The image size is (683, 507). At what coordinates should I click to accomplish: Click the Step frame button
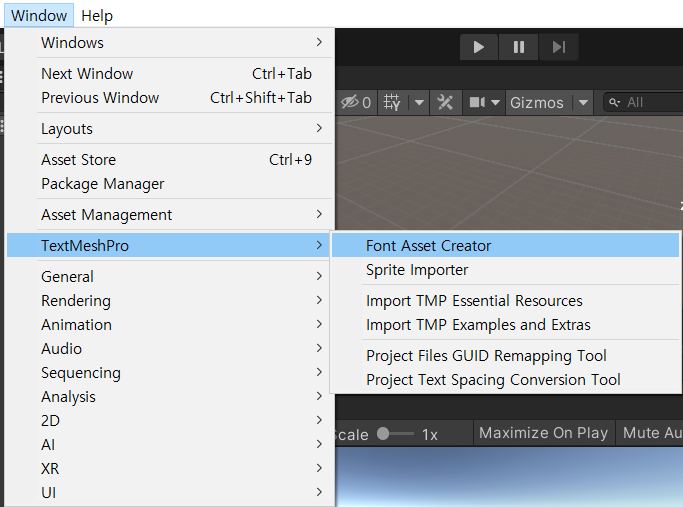558,47
